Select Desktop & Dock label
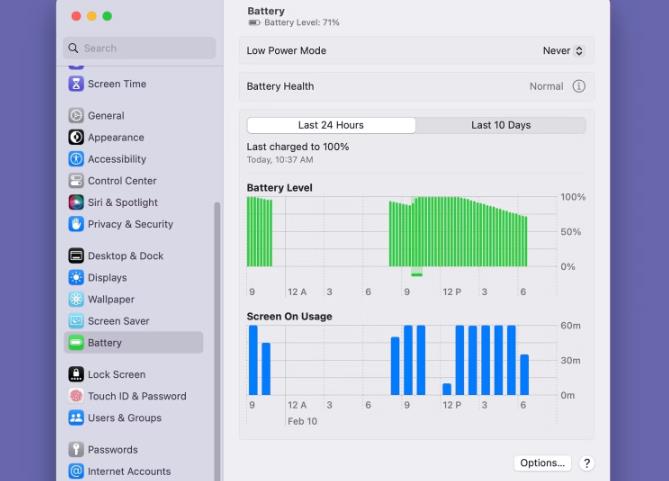Screen dimensions: 669x481 coord(126,256)
